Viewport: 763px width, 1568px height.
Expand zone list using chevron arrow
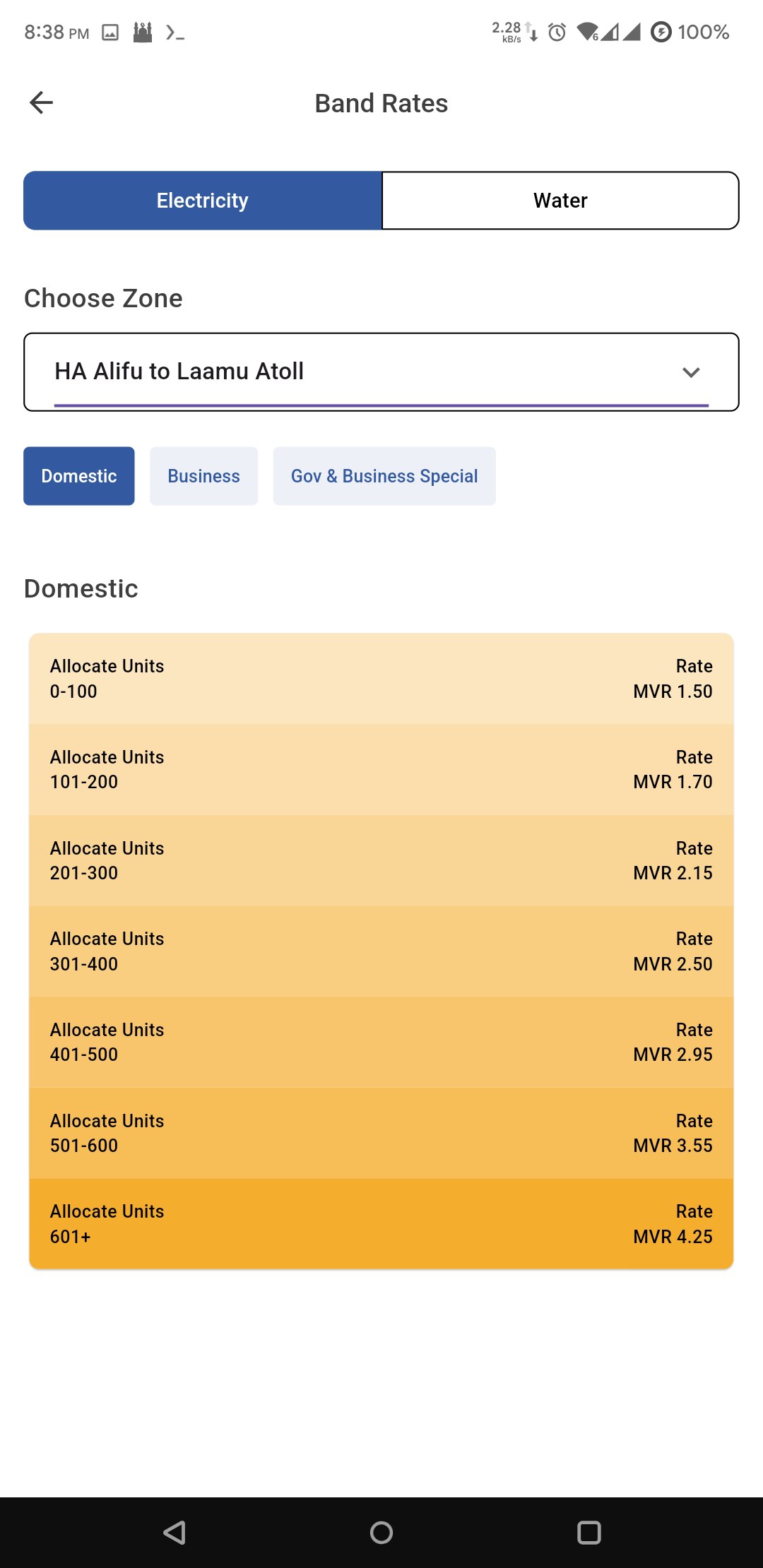coord(691,372)
